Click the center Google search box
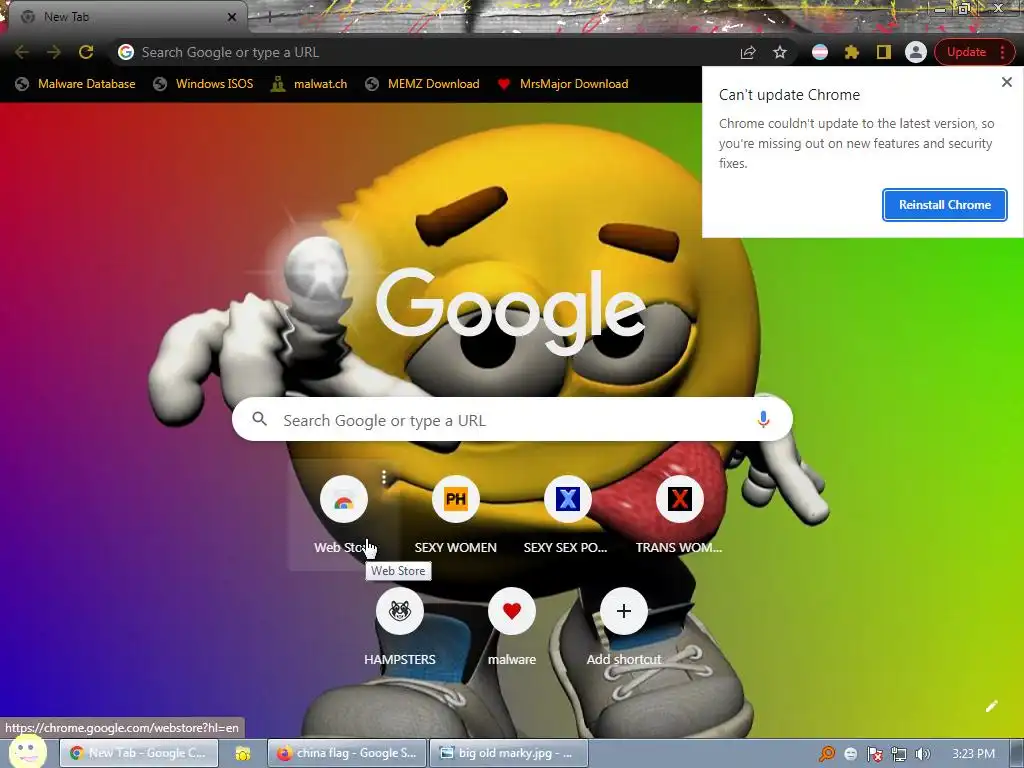This screenshot has width=1024, height=768. pos(512,420)
